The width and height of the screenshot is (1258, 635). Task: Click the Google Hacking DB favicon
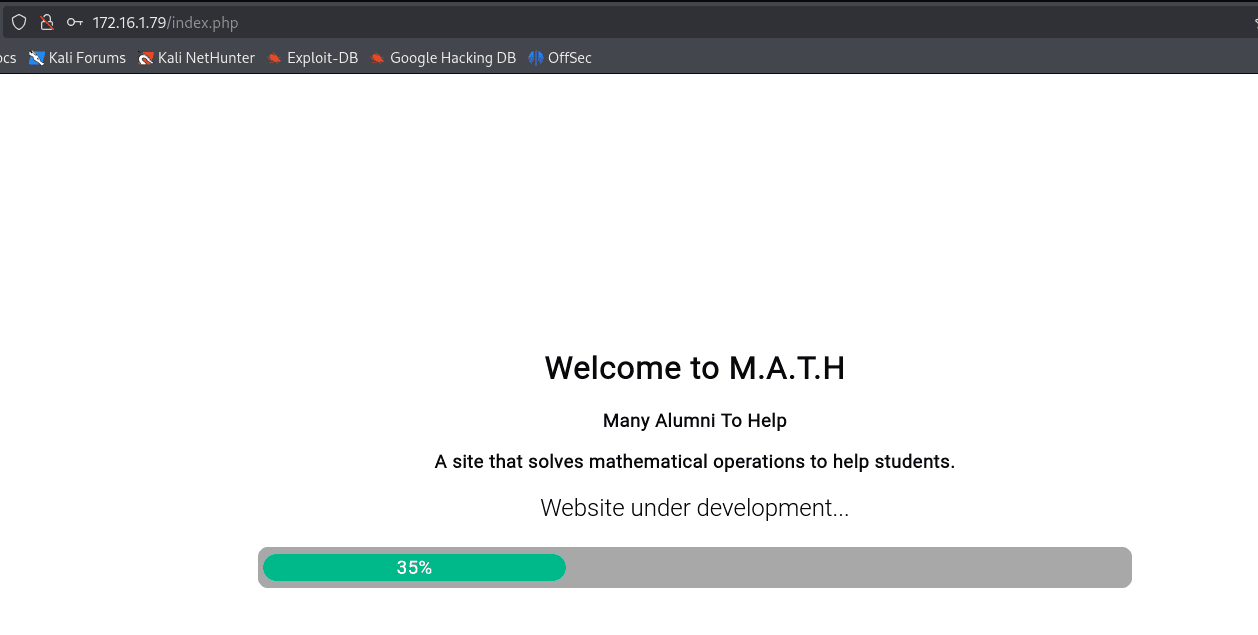pyautogui.click(x=378, y=58)
